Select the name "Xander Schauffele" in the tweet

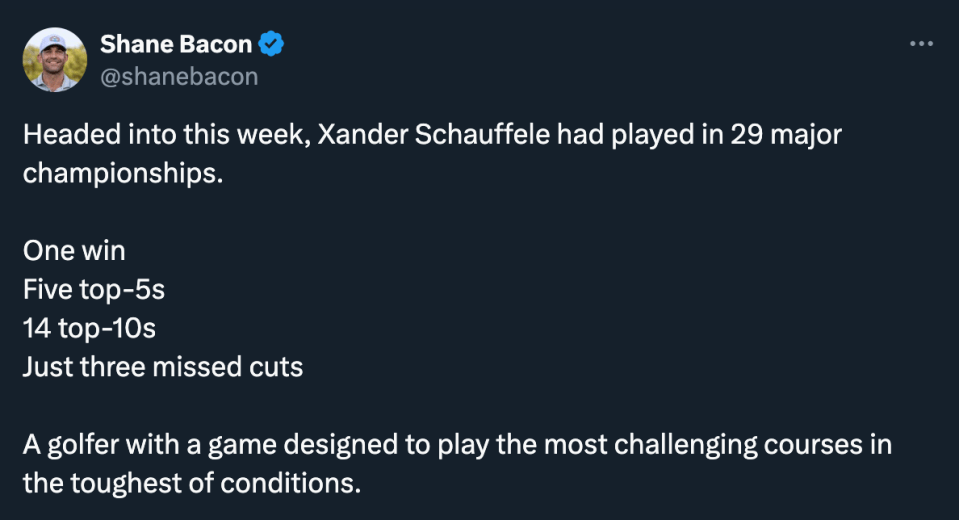pos(434,134)
